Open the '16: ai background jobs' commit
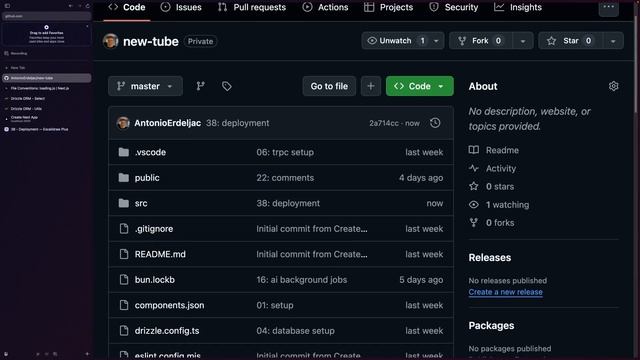The width and height of the screenshot is (640, 360). pos(302,280)
